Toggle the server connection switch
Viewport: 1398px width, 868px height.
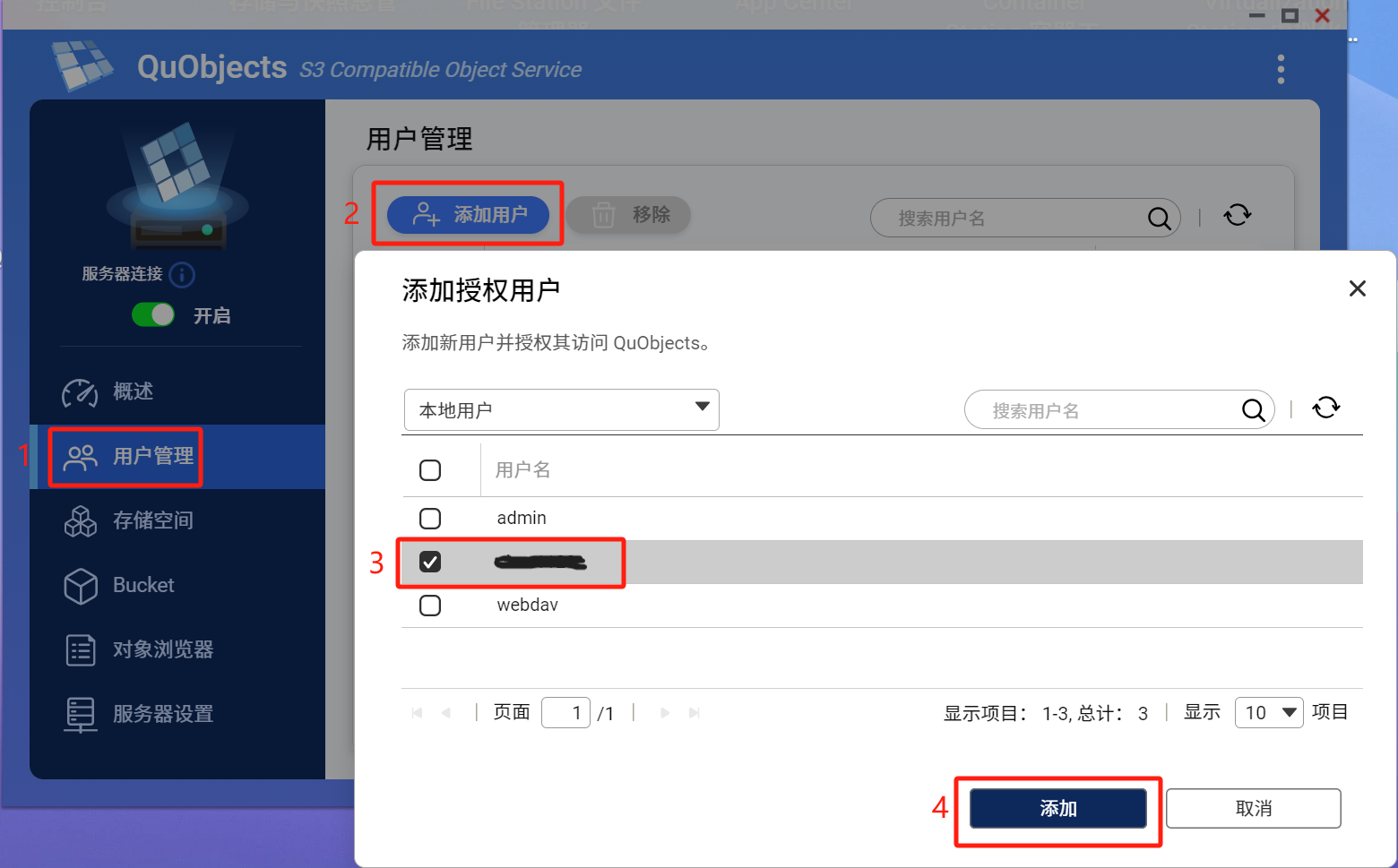pos(153,314)
